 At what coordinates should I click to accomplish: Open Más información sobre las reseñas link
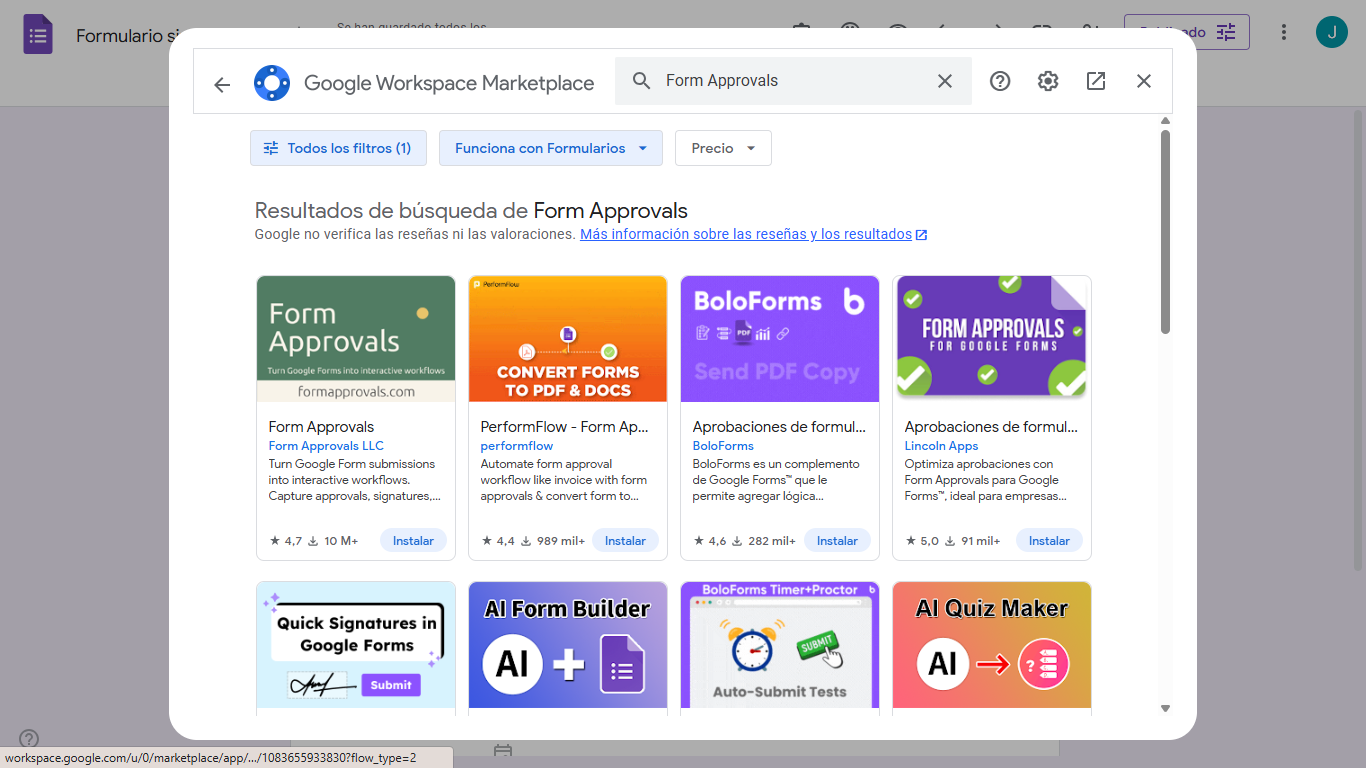tap(753, 234)
